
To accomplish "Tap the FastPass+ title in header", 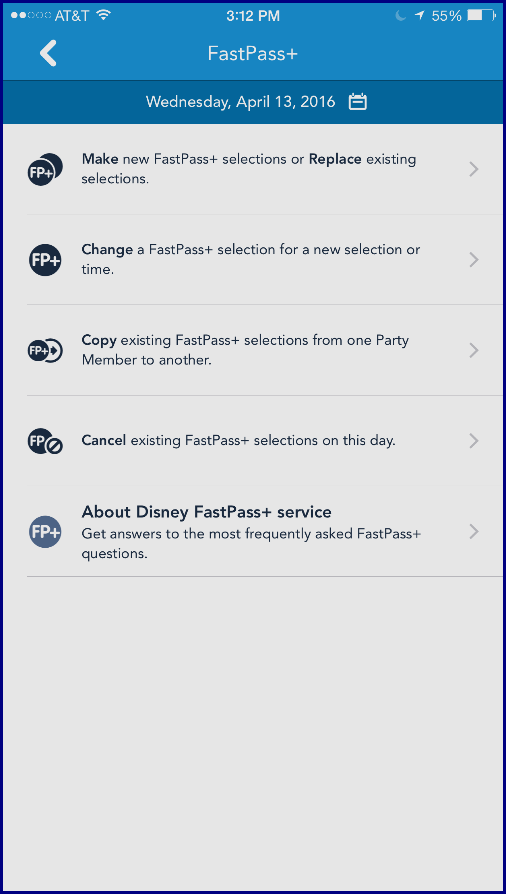I will pyautogui.click(x=253, y=54).
